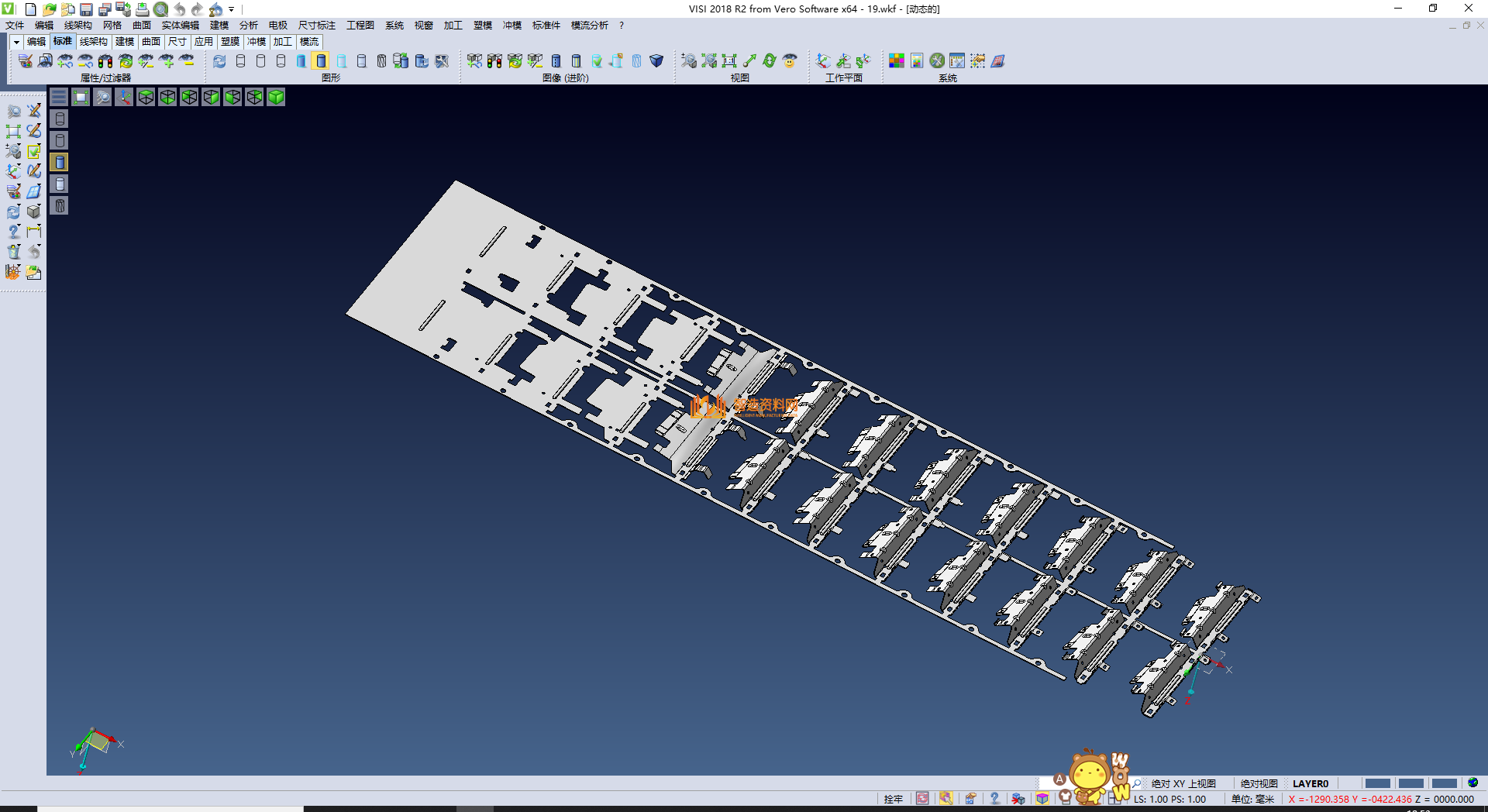Open the 文件 menu
Screen dimensions: 1488x812
(x=15, y=26)
